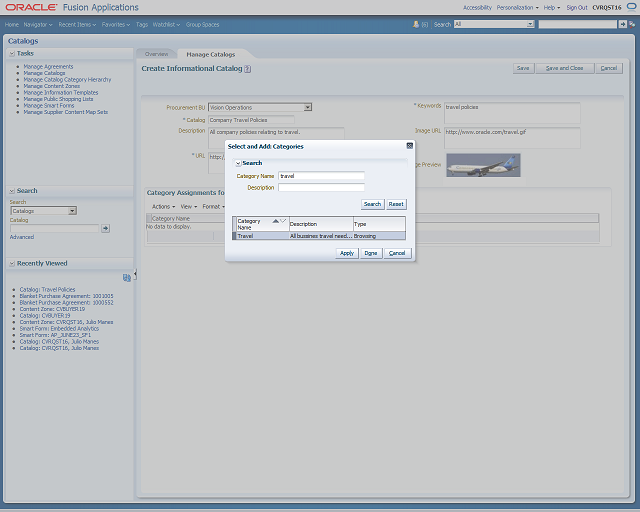Open the global Search All dropdown
Screen dimensions: 640x512
coord(530,24)
